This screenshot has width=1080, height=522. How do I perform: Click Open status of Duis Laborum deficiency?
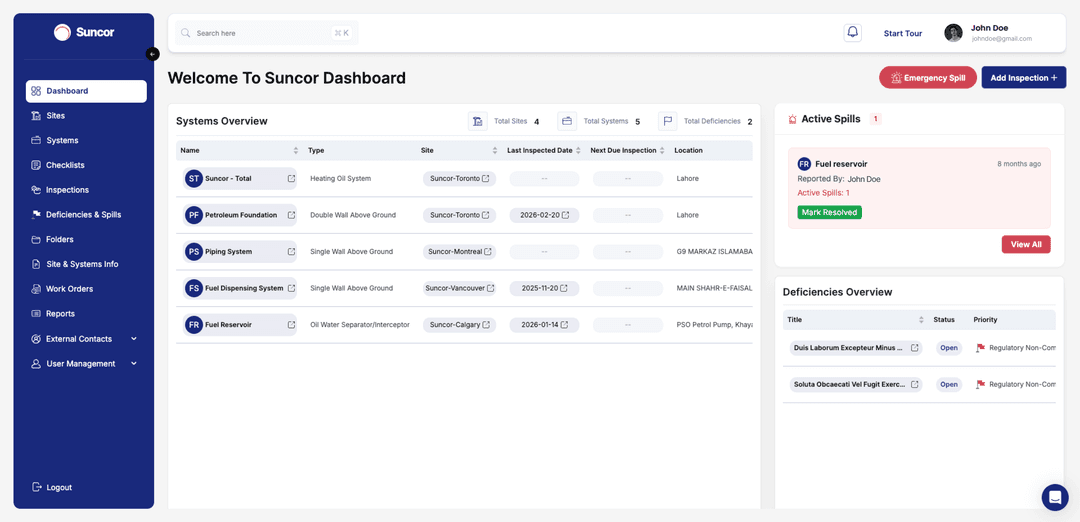click(948, 348)
